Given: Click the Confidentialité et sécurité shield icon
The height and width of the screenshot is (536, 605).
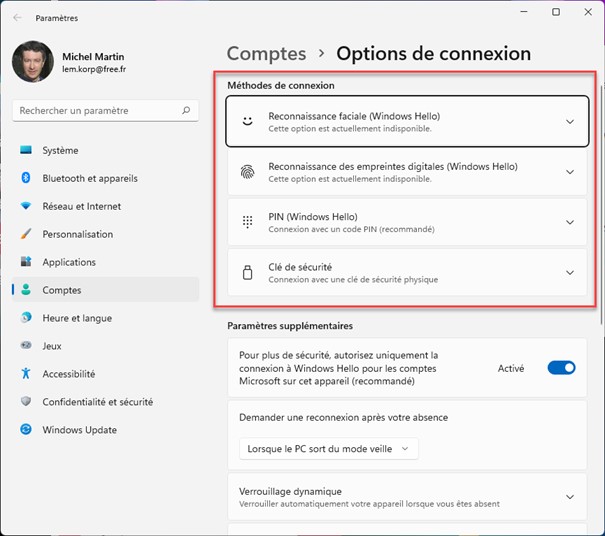Looking at the screenshot, I should coord(27,402).
